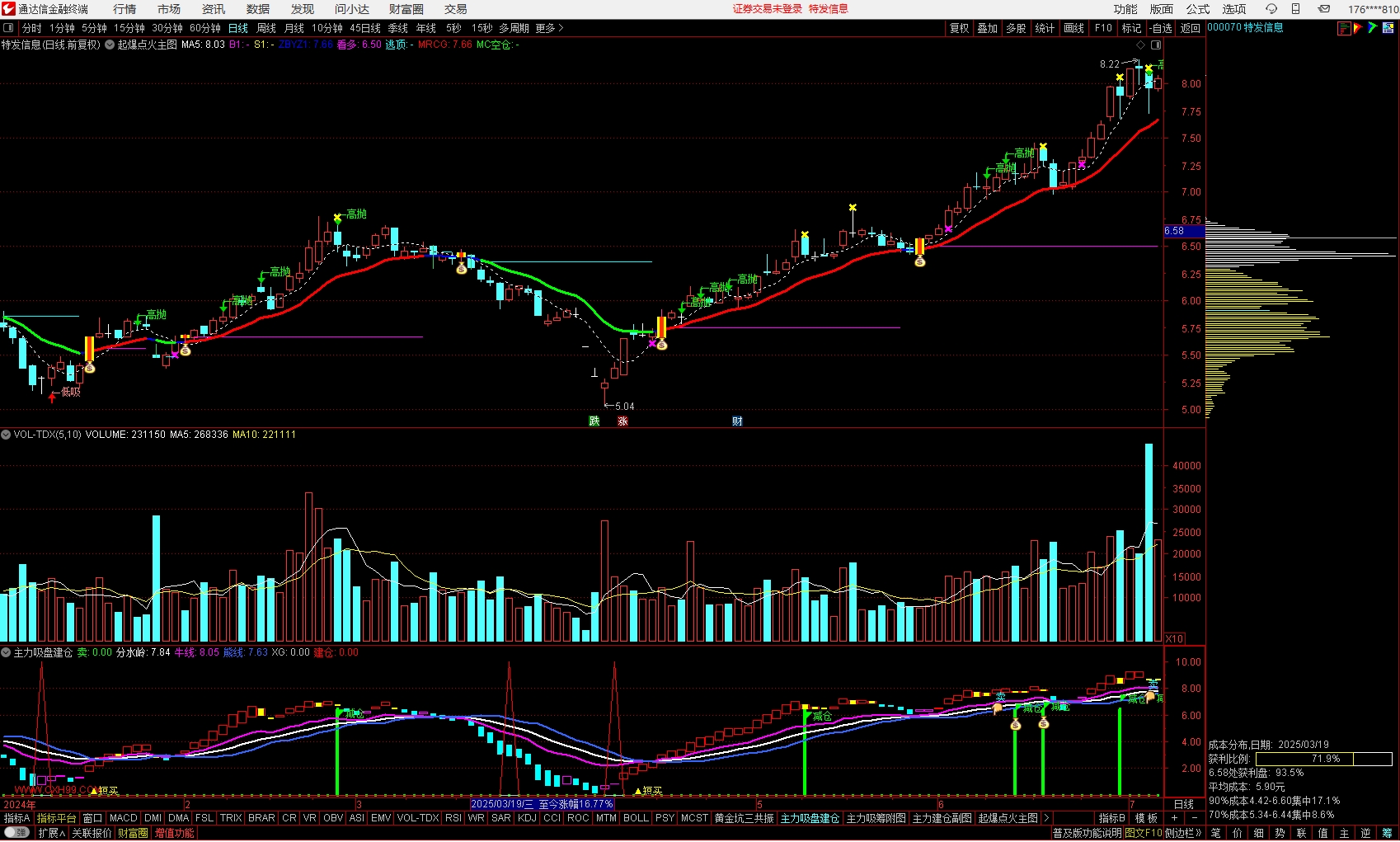
Task: Click the 涨 marker at chart bottom
Action: click(622, 421)
